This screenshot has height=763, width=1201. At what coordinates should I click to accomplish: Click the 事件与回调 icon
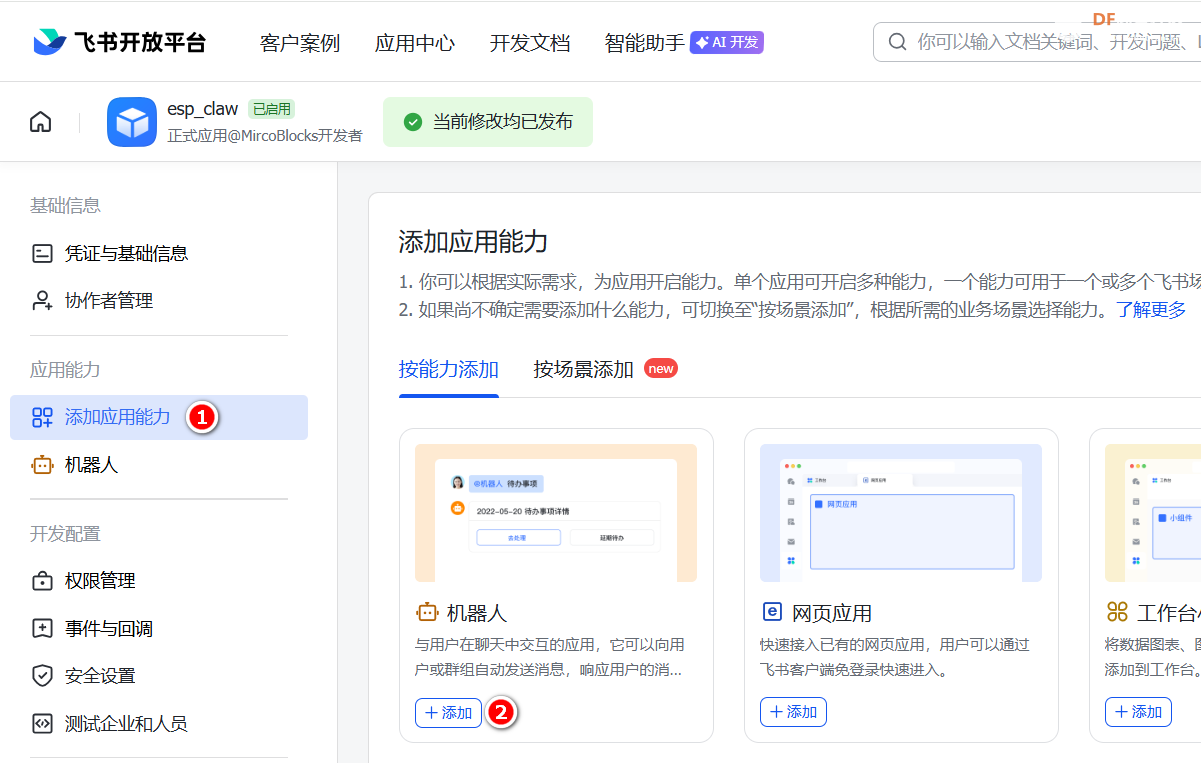tap(42, 628)
